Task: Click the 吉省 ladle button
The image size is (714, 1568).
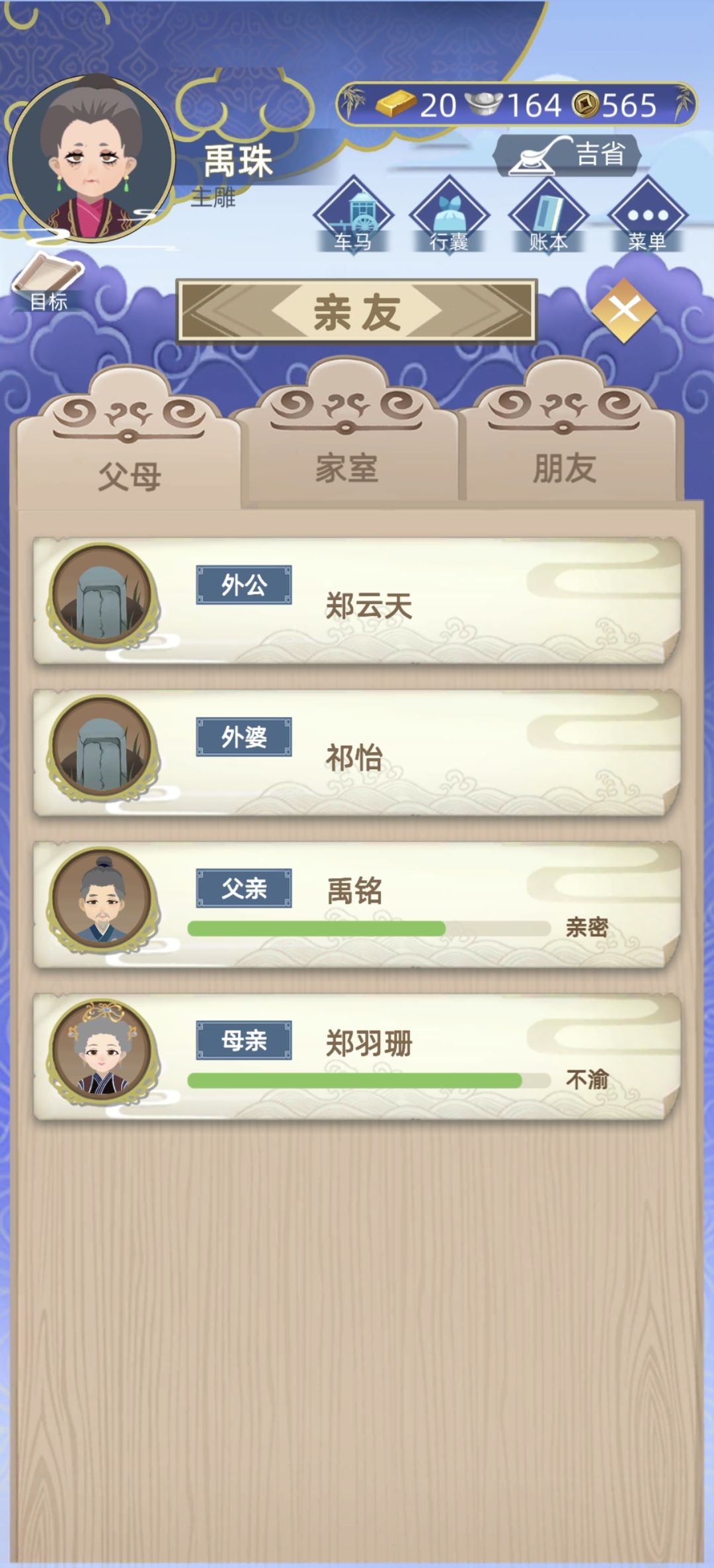Action: (567, 156)
